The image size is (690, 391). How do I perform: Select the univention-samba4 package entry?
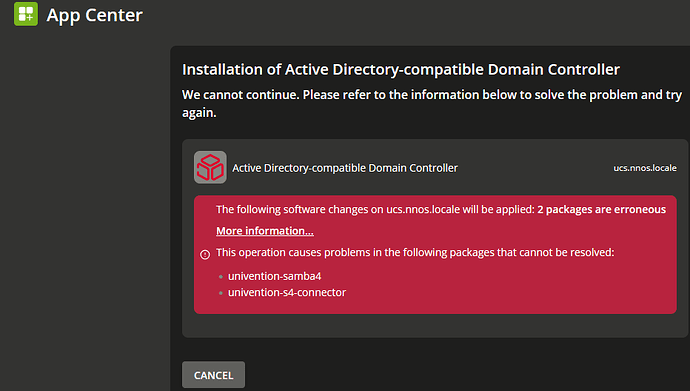(x=275, y=276)
